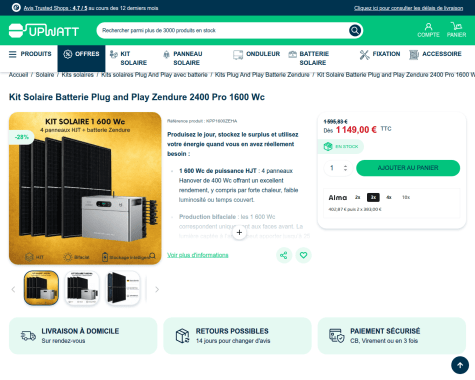475x380 pixels.
Task: Go to Solaire breadcrumb
Action: point(45,75)
